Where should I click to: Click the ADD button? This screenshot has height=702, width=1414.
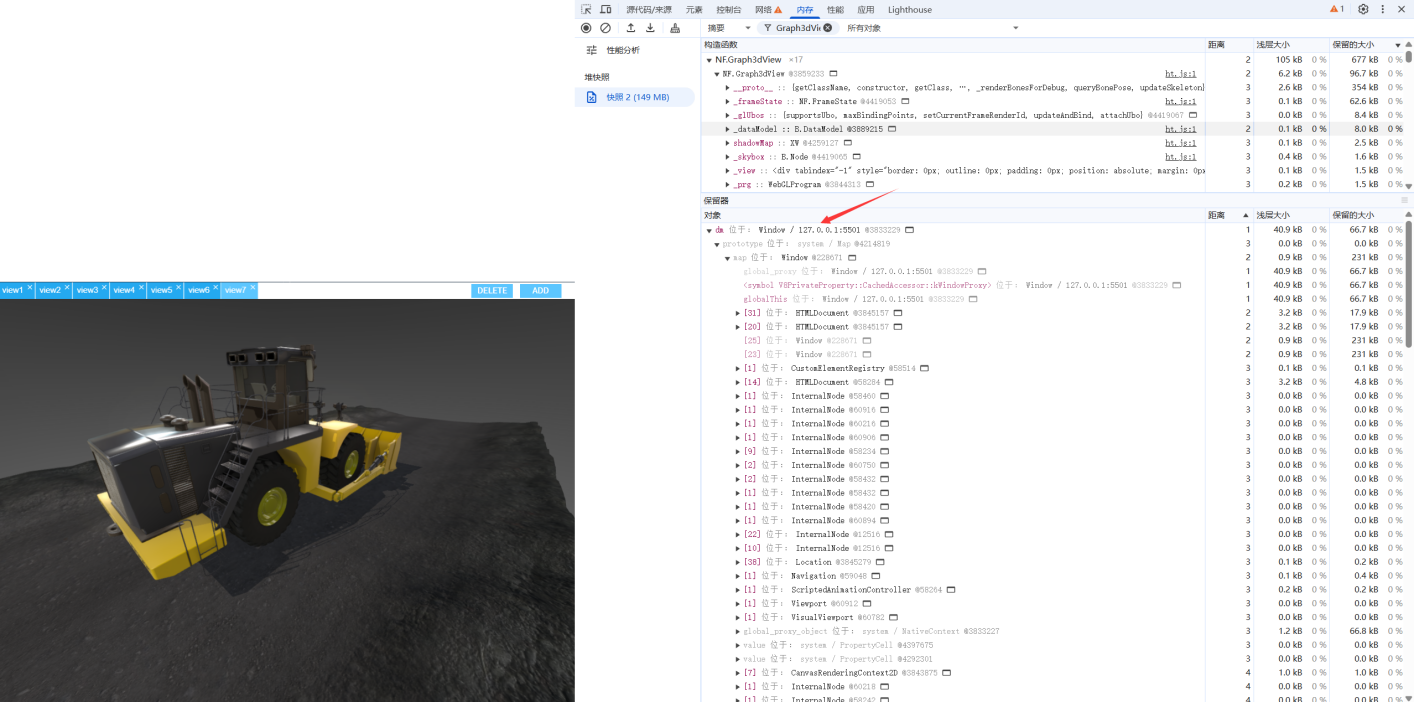coord(540,291)
